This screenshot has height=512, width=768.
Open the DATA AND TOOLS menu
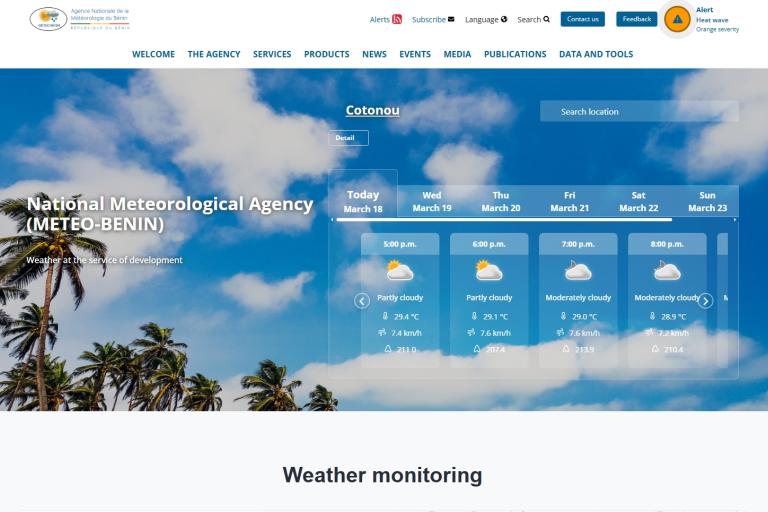pyautogui.click(x=596, y=54)
